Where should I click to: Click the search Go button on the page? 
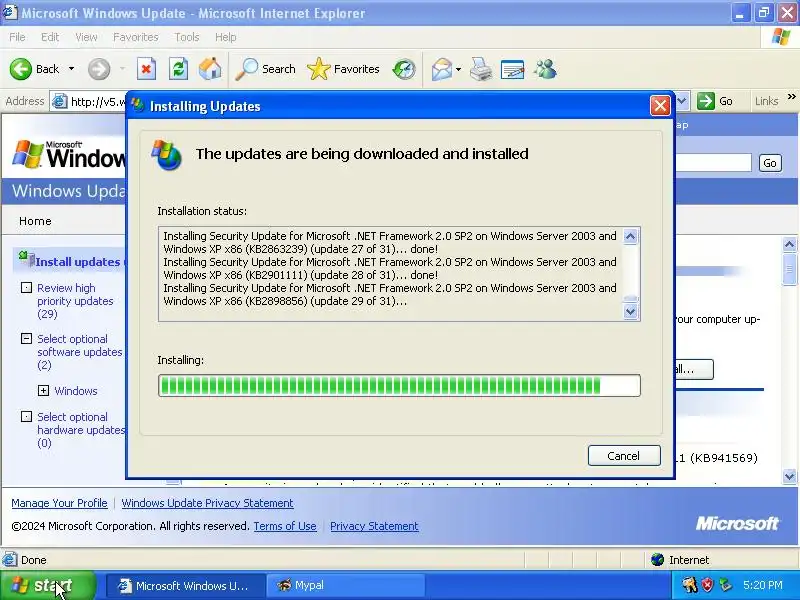[x=770, y=163]
